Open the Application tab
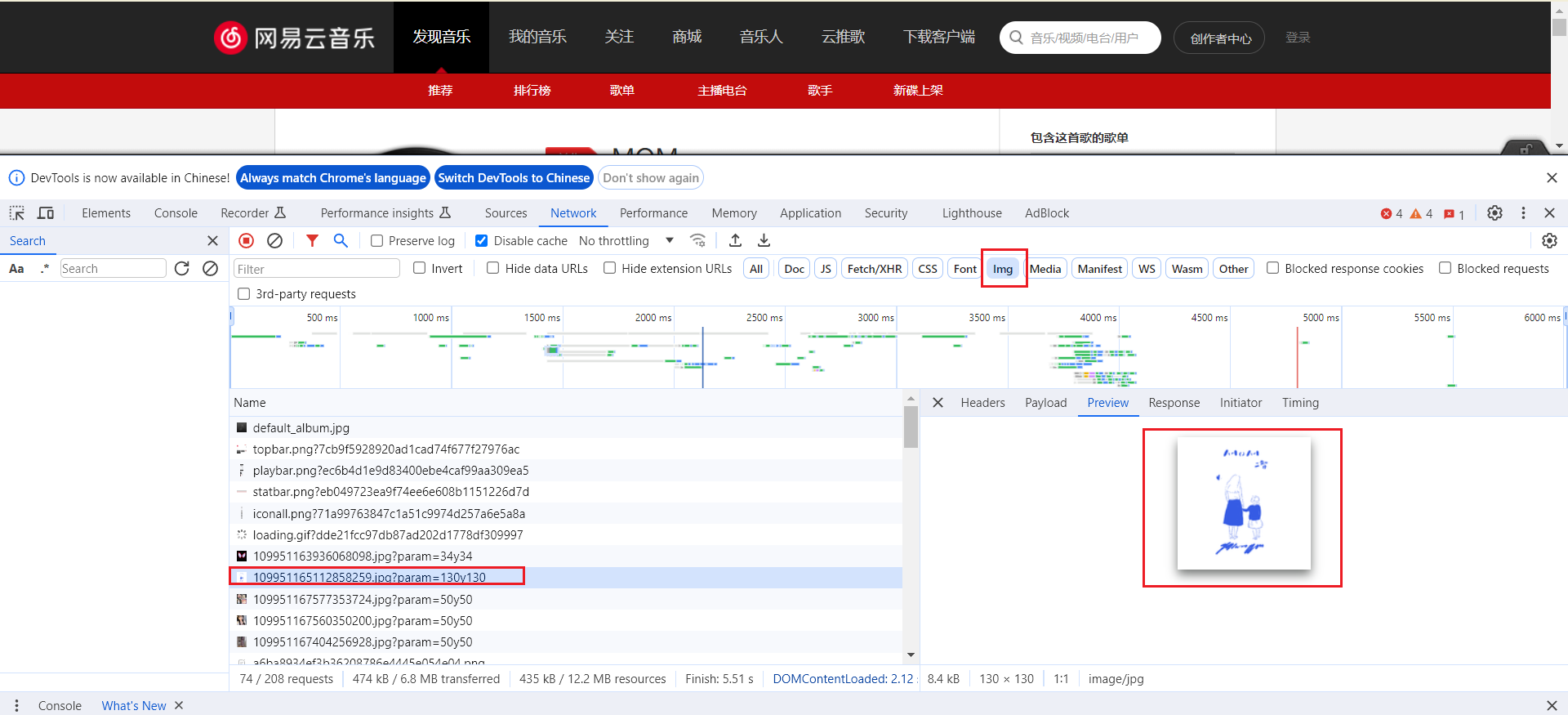The height and width of the screenshot is (715, 1568). (x=810, y=213)
